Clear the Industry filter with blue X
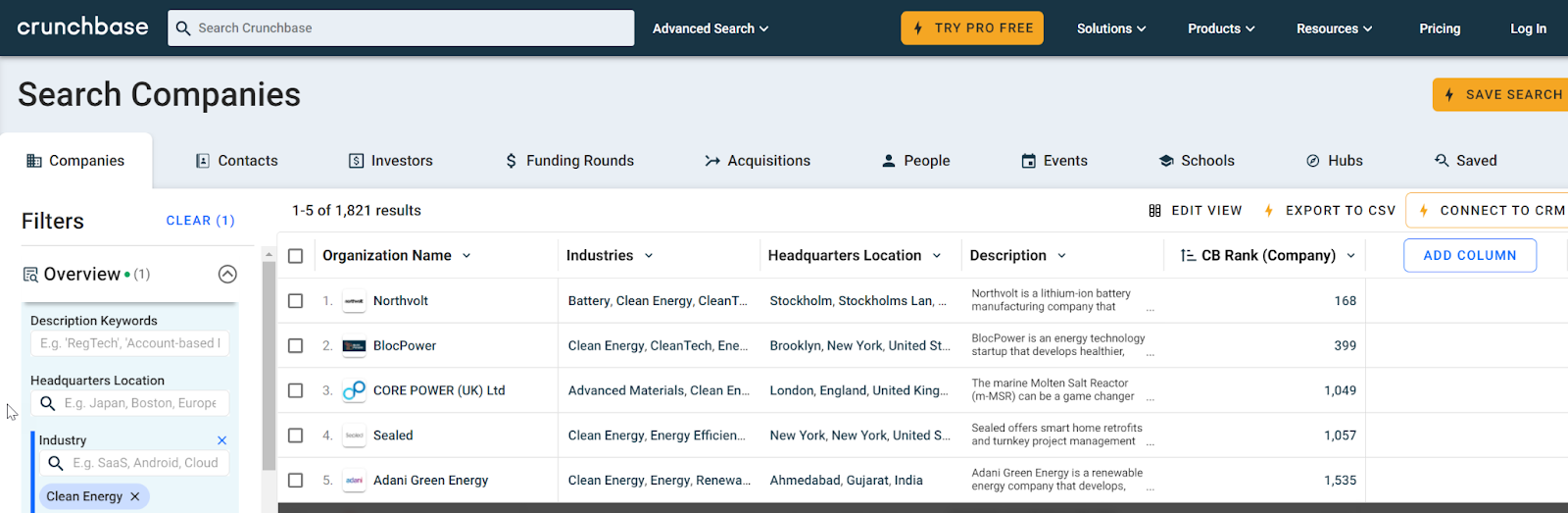The image size is (1568, 513). [x=221, y=440]
